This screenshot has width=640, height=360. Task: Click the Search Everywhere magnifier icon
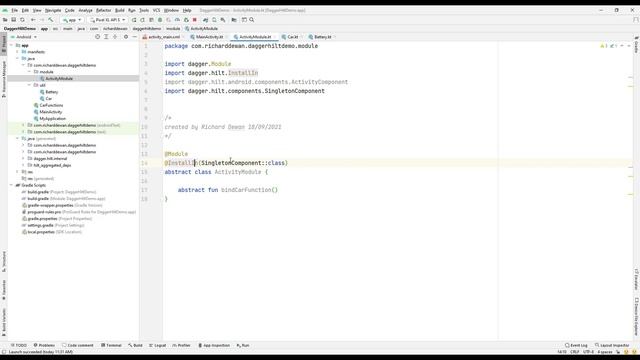[252, 20]
